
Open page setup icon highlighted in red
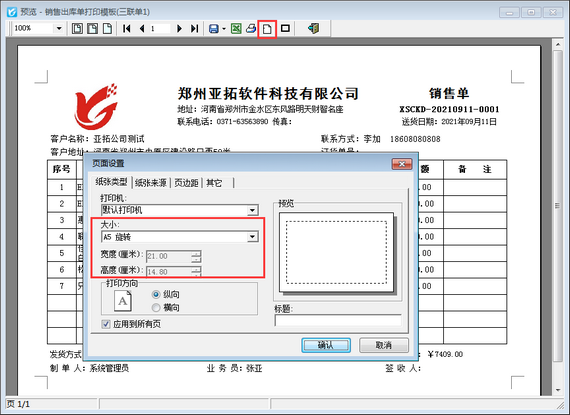click(267, 29)
